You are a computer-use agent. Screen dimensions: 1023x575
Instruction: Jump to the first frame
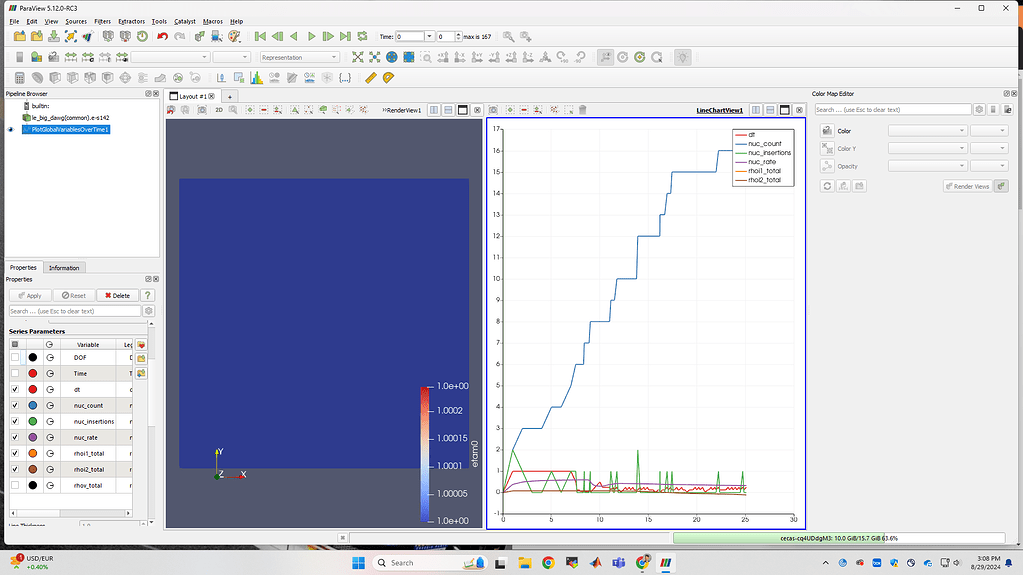pos(260,36)
